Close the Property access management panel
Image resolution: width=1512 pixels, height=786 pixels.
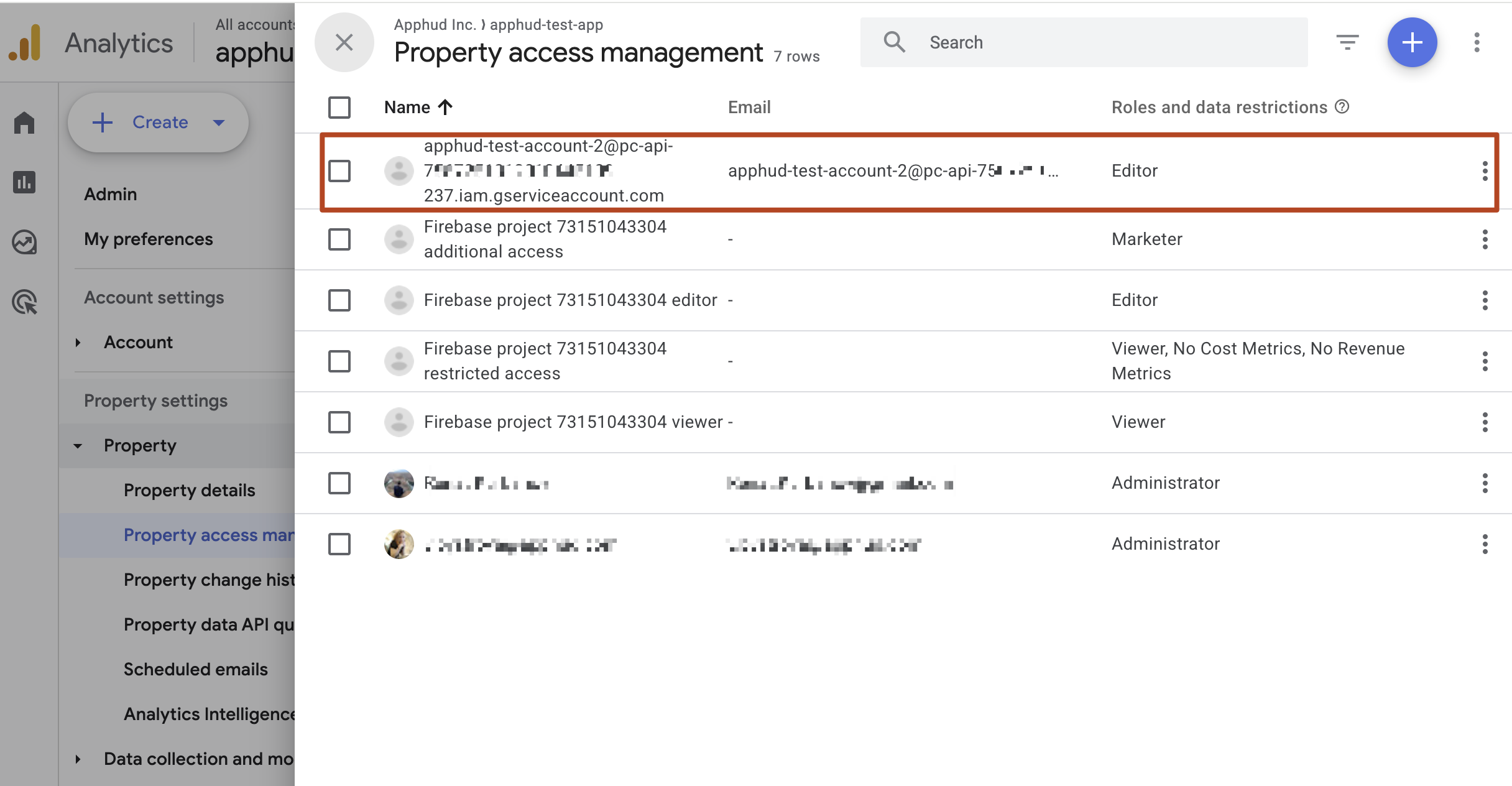point(344,42)
